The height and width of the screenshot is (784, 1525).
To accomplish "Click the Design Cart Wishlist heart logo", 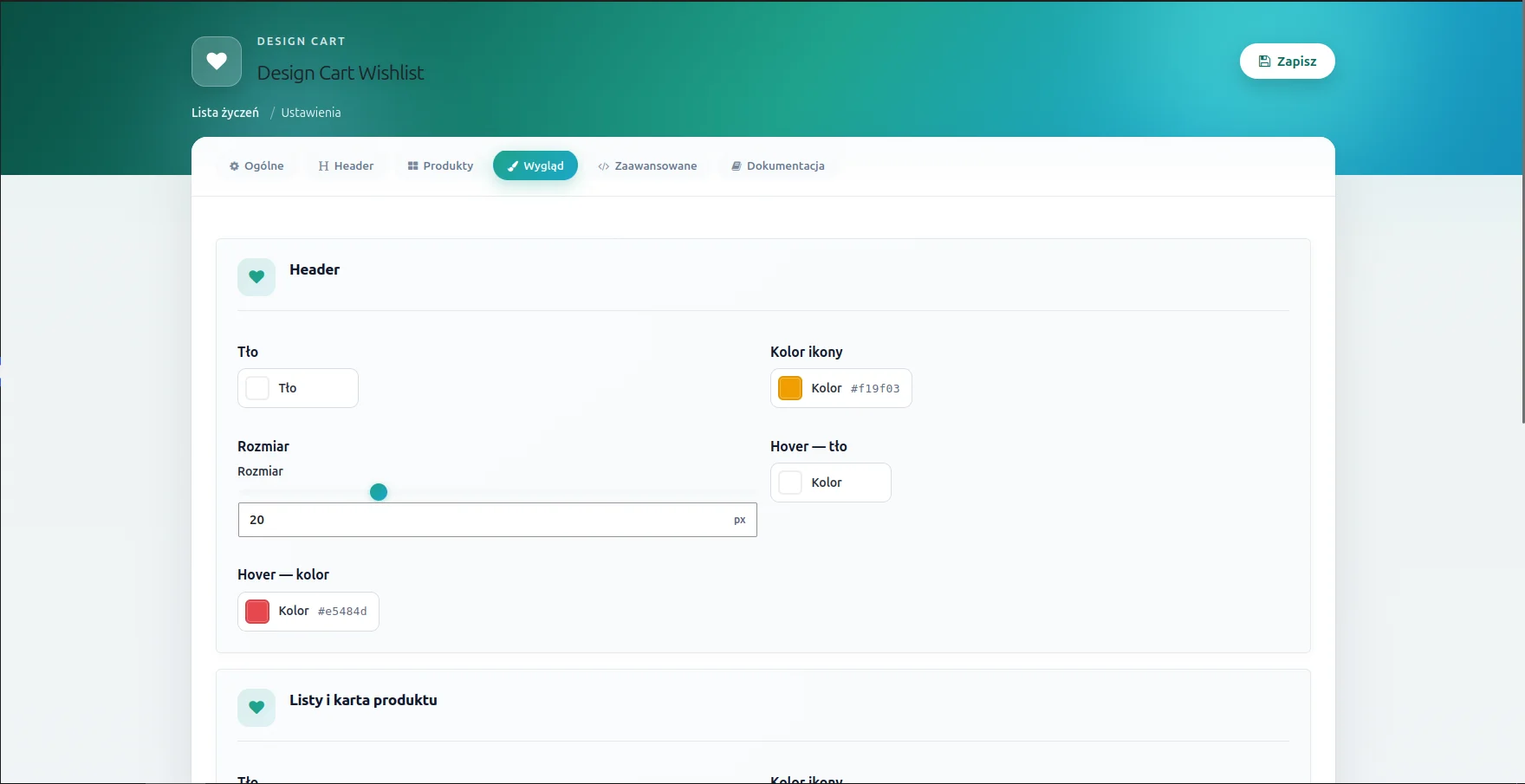I will tap(217, 62).
